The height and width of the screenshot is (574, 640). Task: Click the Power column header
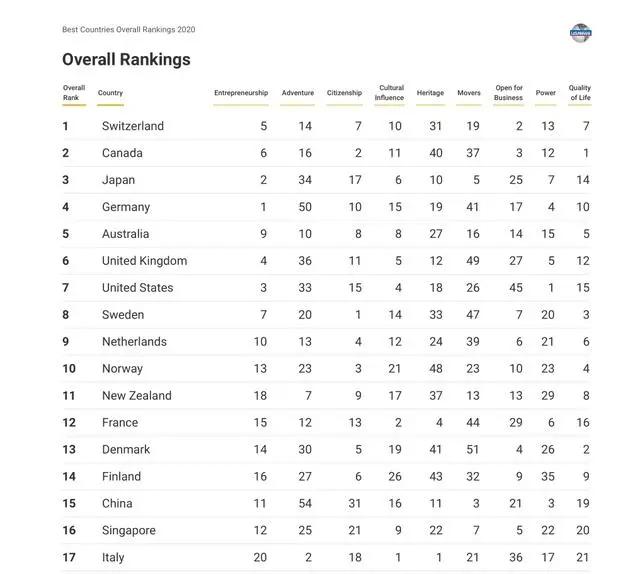pos(546,93)
